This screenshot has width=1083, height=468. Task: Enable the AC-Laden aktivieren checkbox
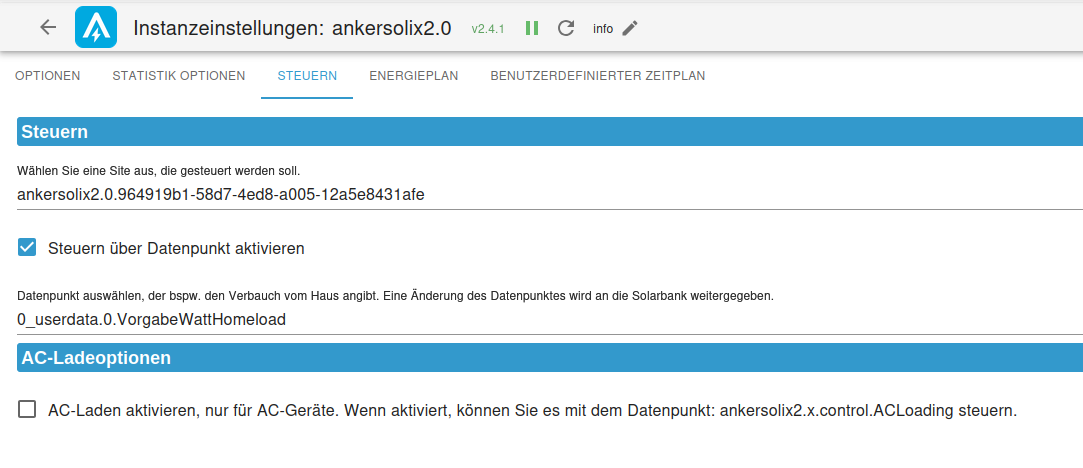(27, 410)
